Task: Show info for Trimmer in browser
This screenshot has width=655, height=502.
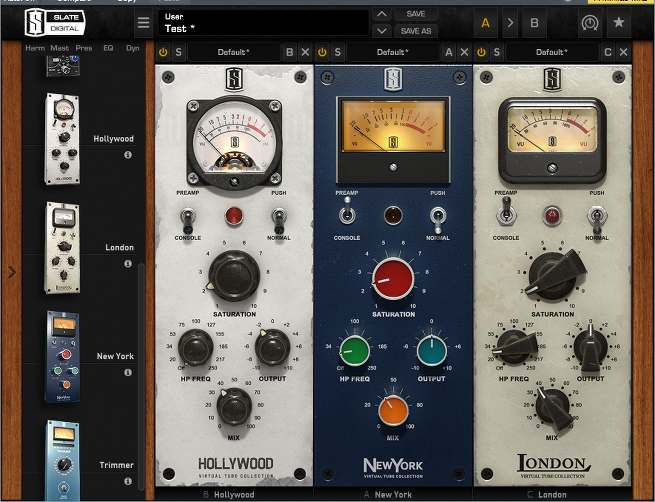Action: click(128, 481)
